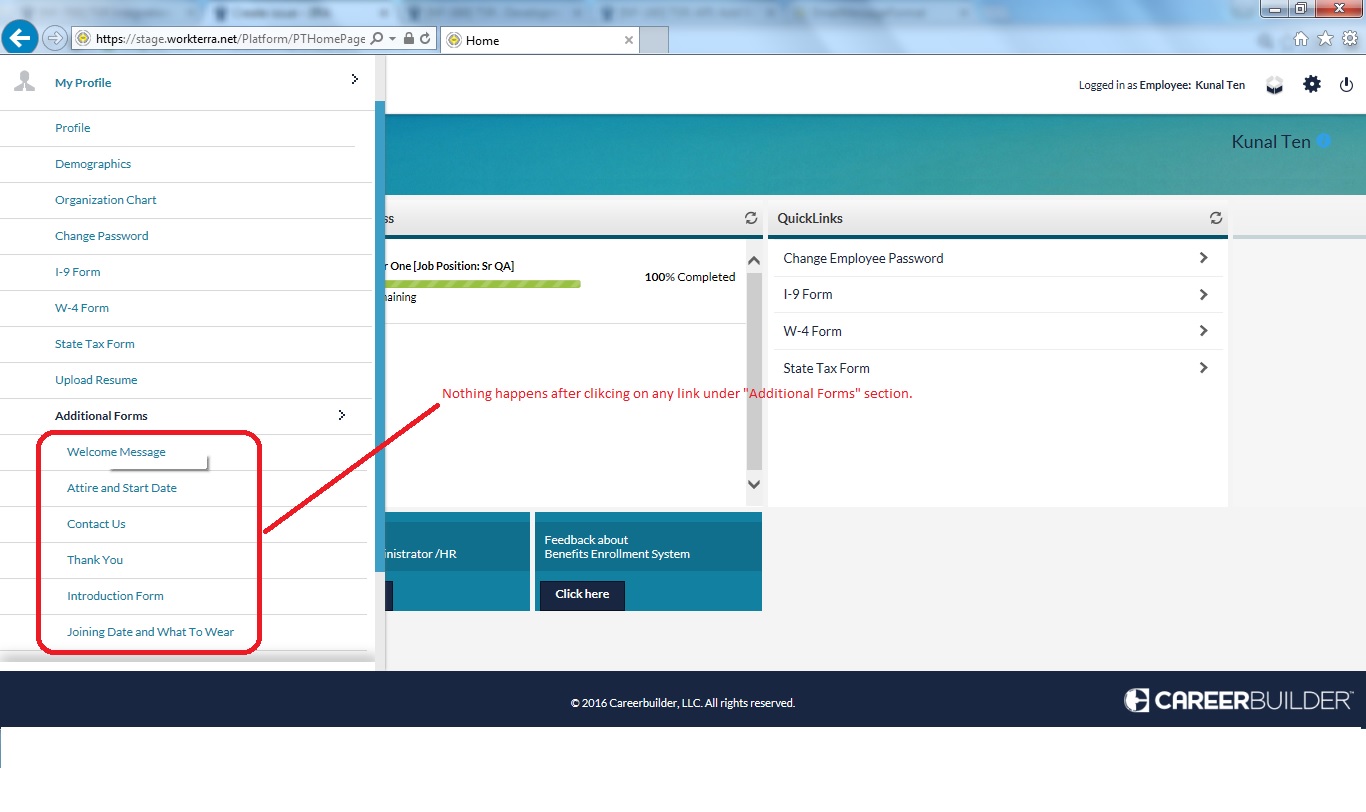Open W-4 Form in QuickLinks

tap(812, 331)
